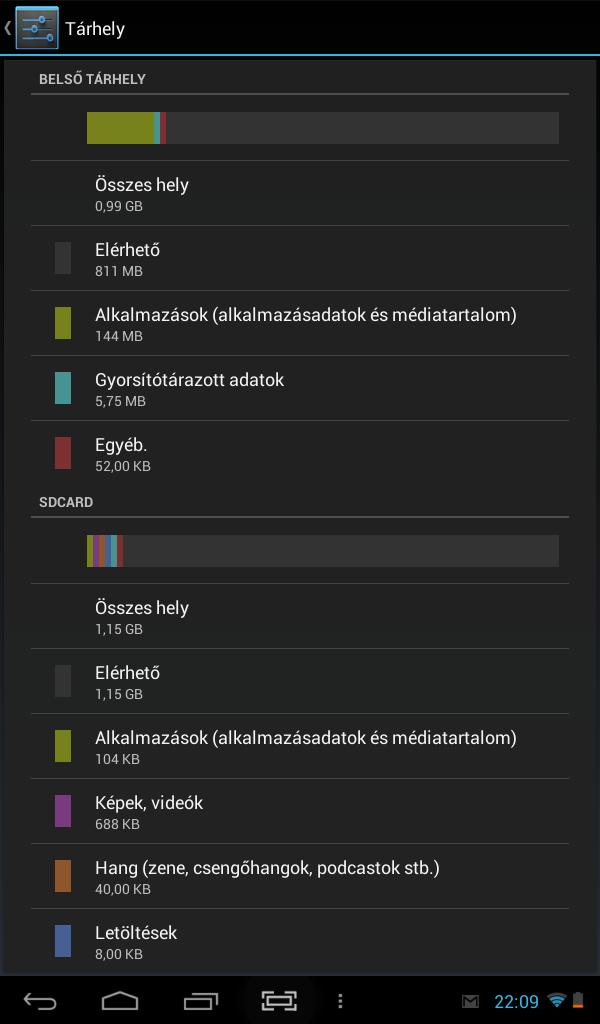600x1024 pixels.
Task: Open Letöltések 8,00 KB entry
Action: (300, 941)
